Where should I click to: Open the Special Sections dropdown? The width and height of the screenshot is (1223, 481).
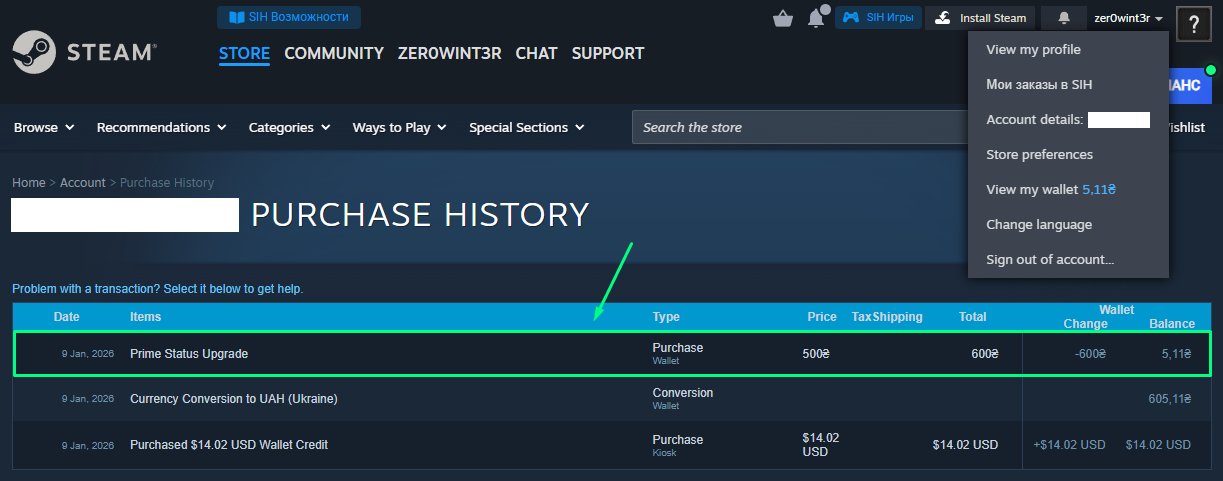[526, 127]
